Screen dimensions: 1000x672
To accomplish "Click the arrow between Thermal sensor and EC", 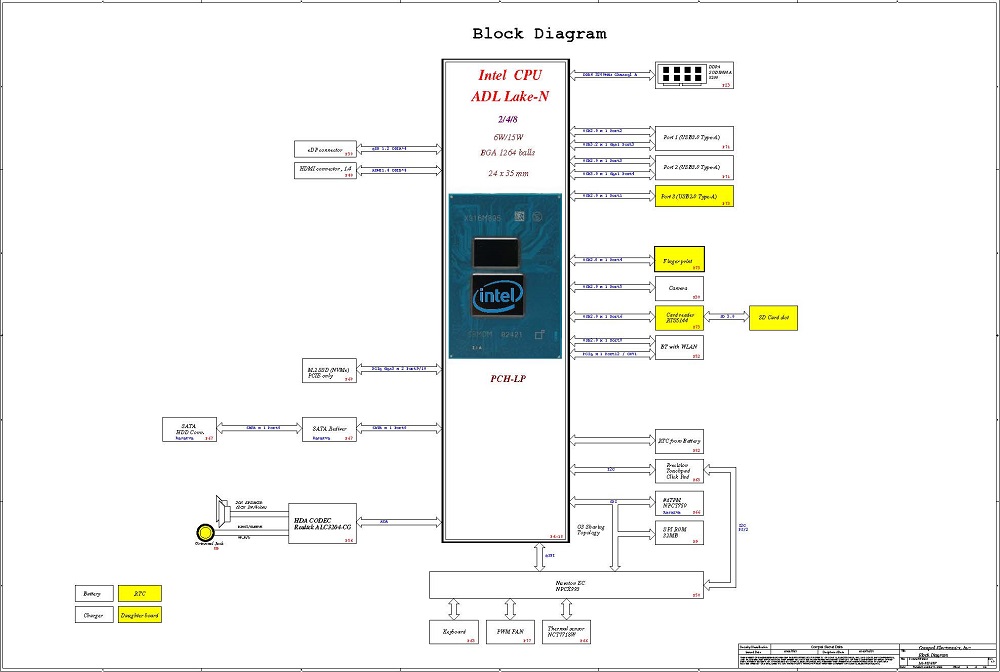I will point(566,610).
